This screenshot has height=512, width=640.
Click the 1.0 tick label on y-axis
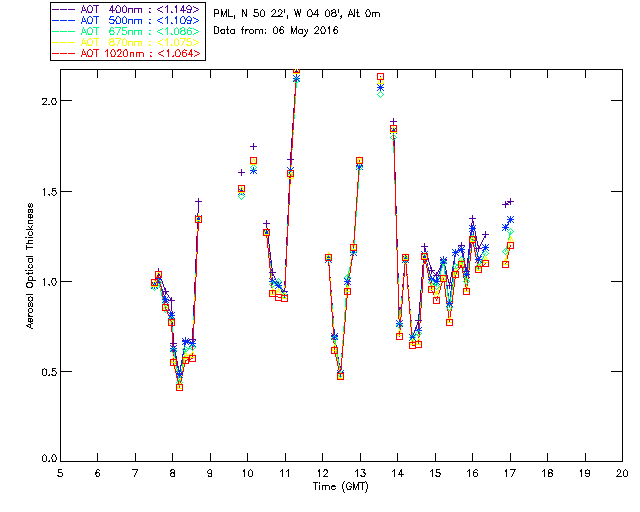pyautogui.click(x=46, y=282)
